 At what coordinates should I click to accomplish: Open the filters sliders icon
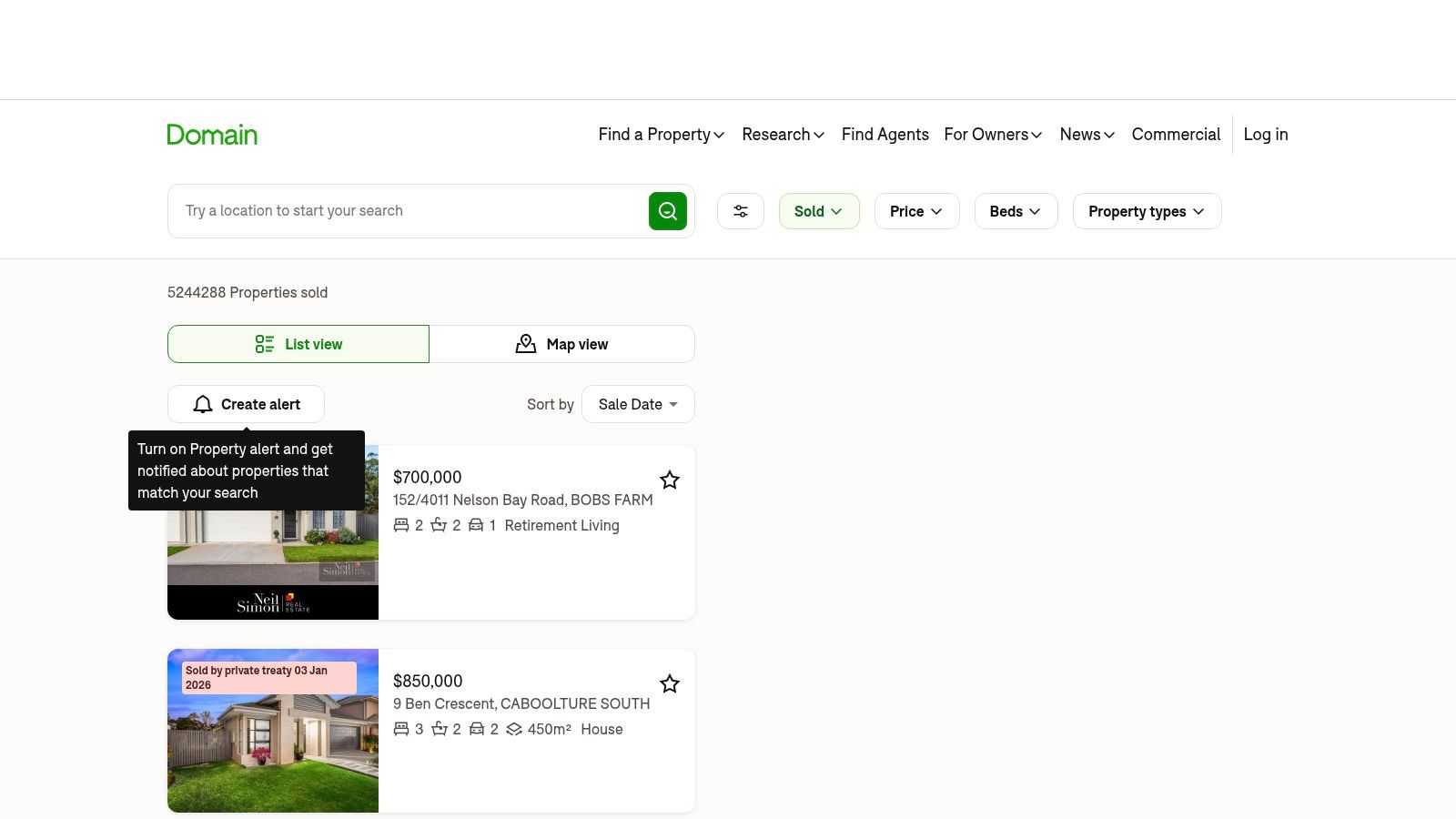tap(740, 210)
